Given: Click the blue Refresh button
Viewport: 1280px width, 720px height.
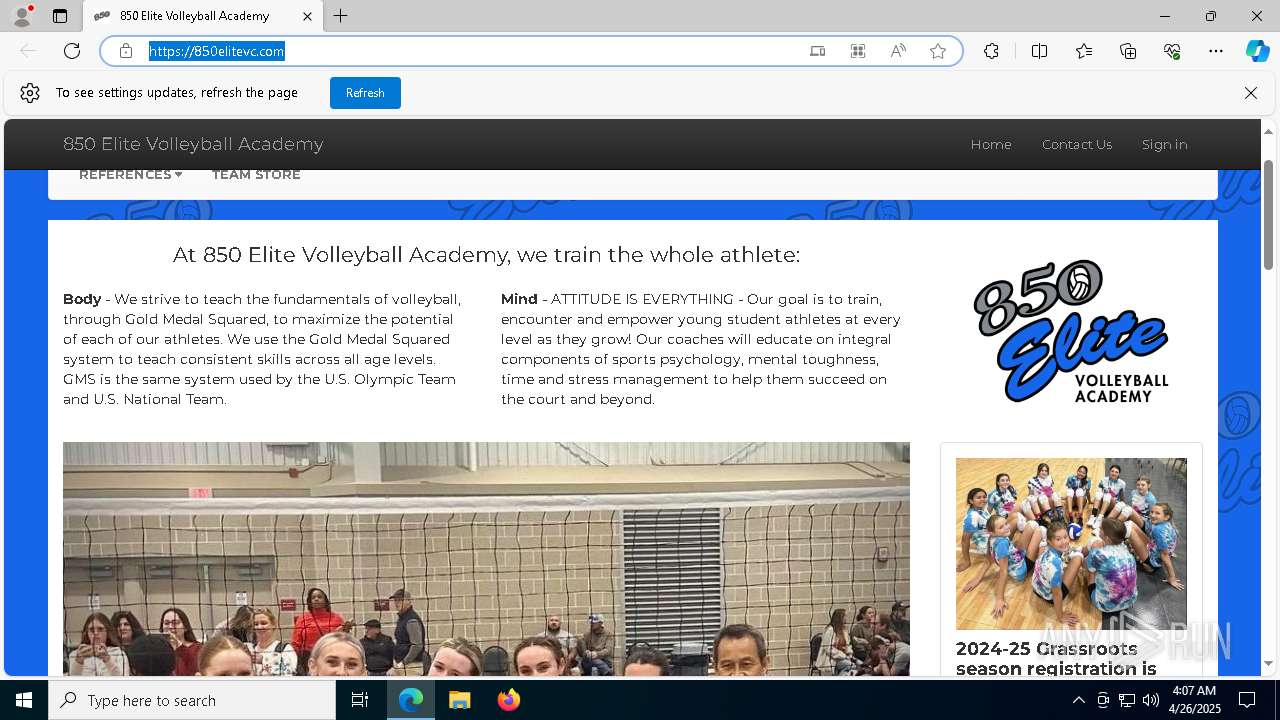Looking at the screenshot, I should tap(365, 93).
